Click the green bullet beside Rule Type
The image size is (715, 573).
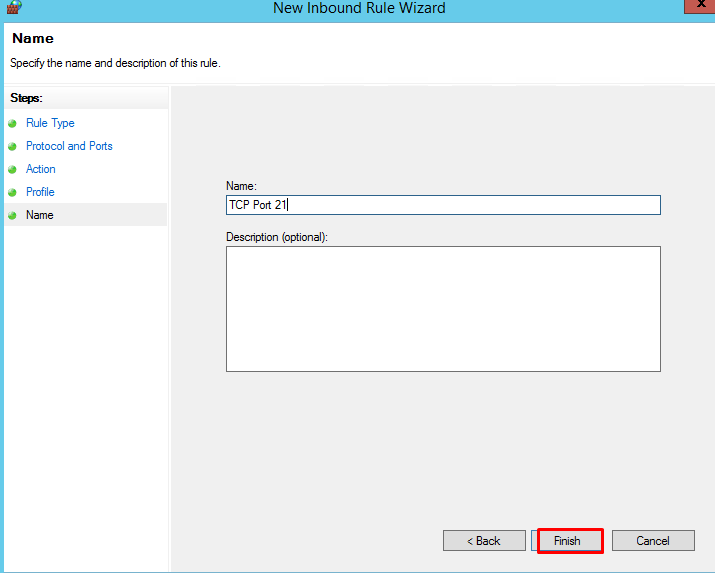[12, 124]
